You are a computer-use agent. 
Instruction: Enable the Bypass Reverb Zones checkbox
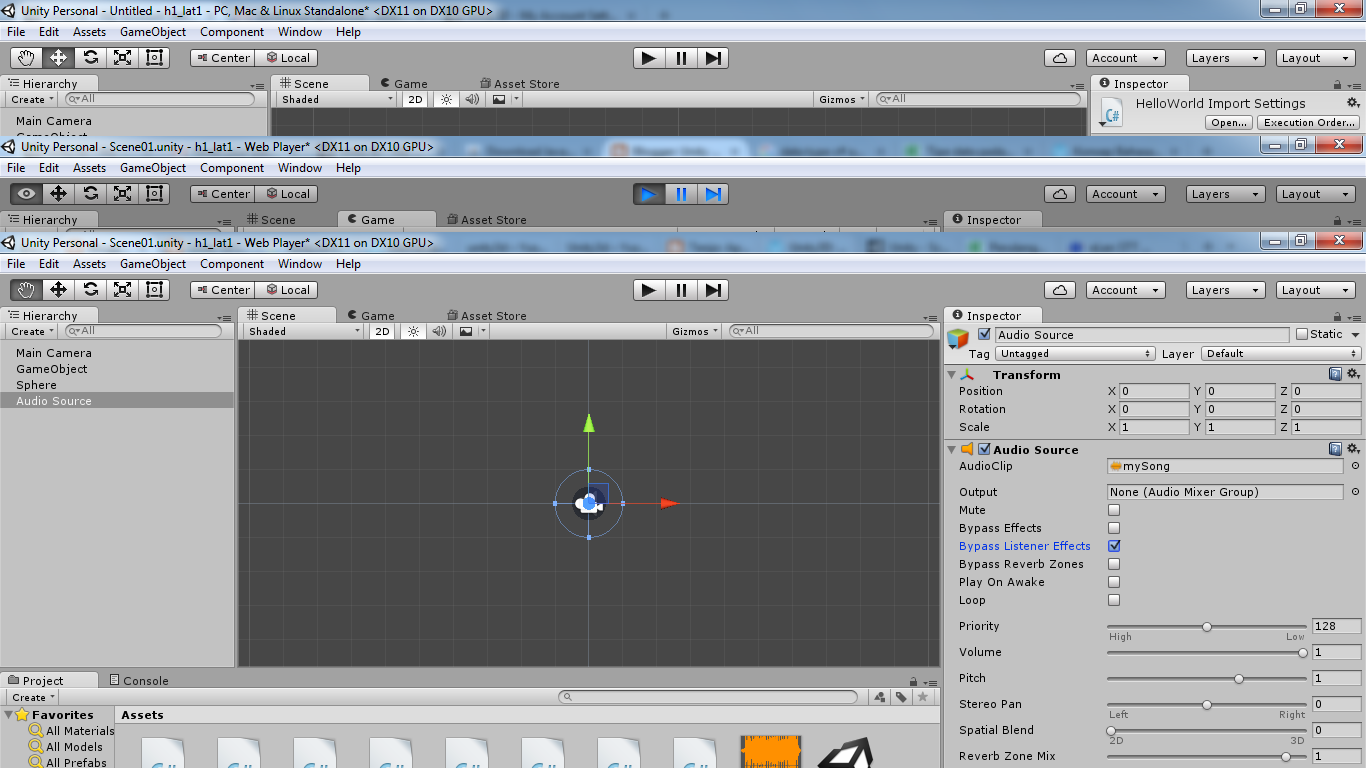point(1114,564)
